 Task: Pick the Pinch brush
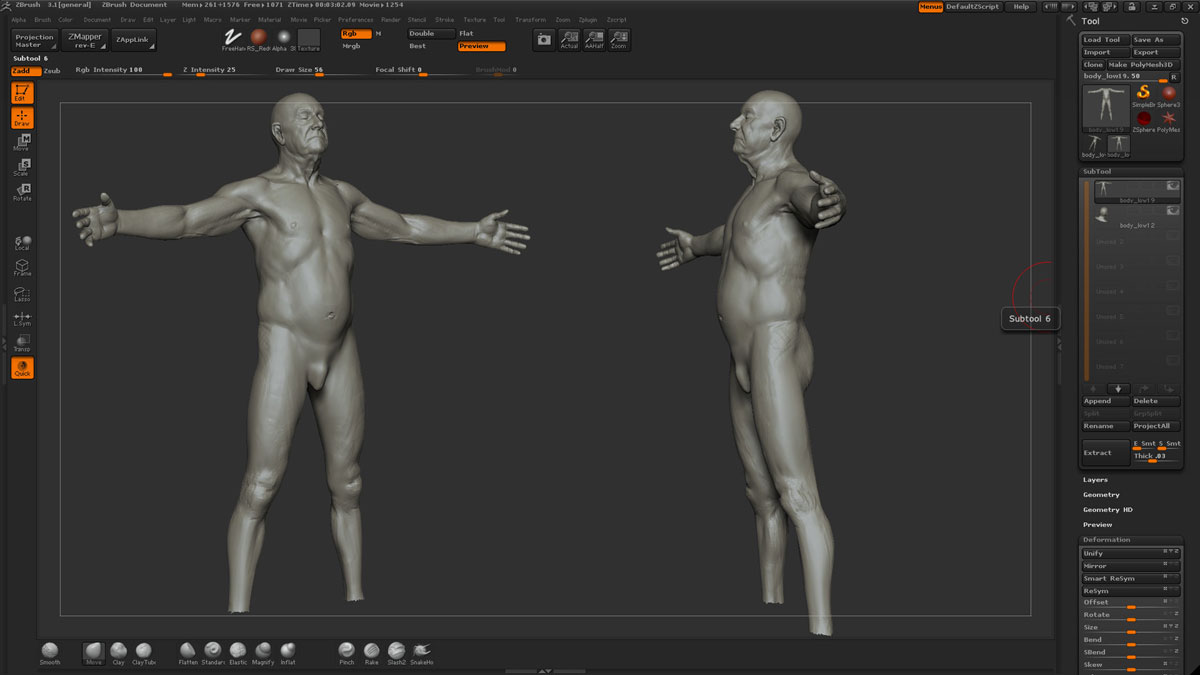pos(347,651)
